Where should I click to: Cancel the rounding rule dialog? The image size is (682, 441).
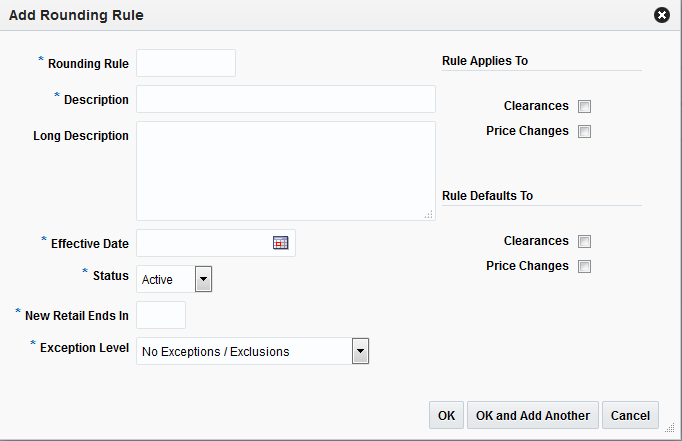630,415
